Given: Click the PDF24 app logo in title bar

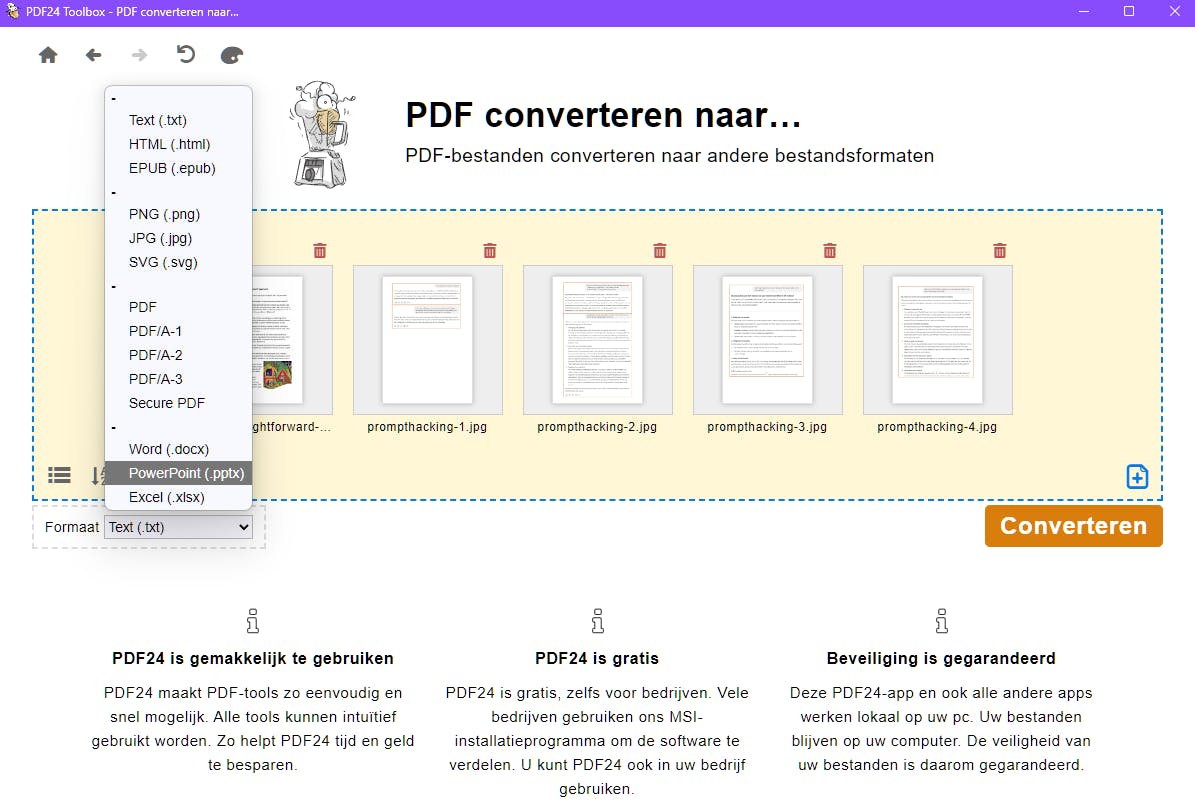Looking at the screenshot, I should click(x=12, y=11).
